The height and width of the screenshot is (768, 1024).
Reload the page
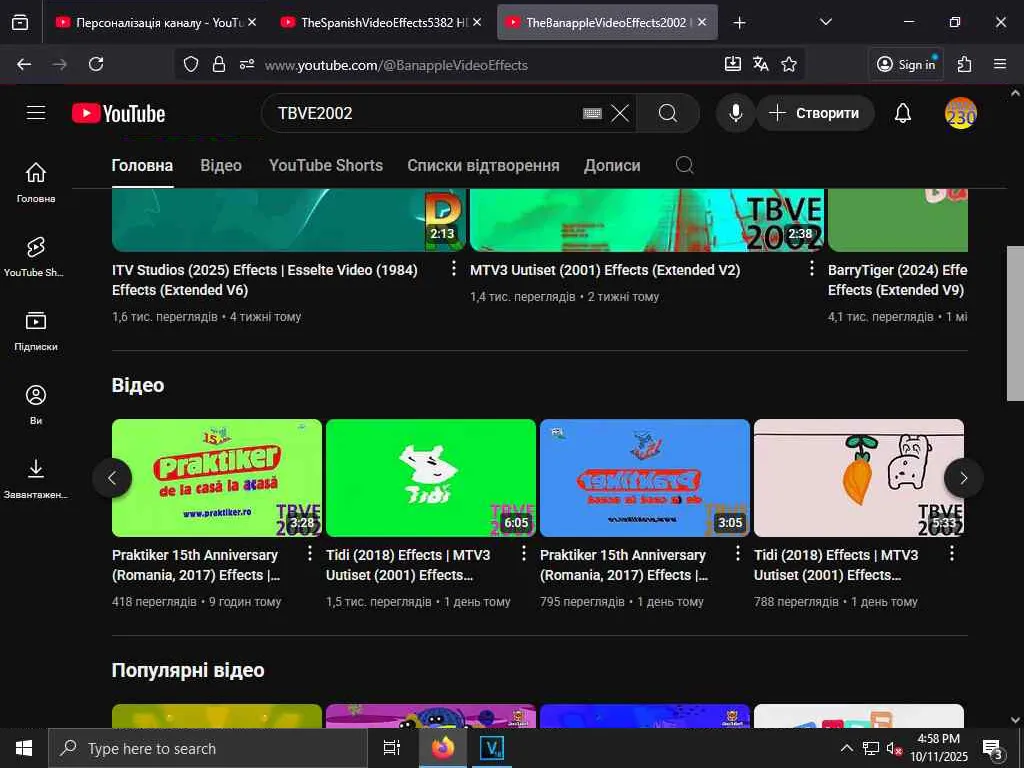(96, 64)
